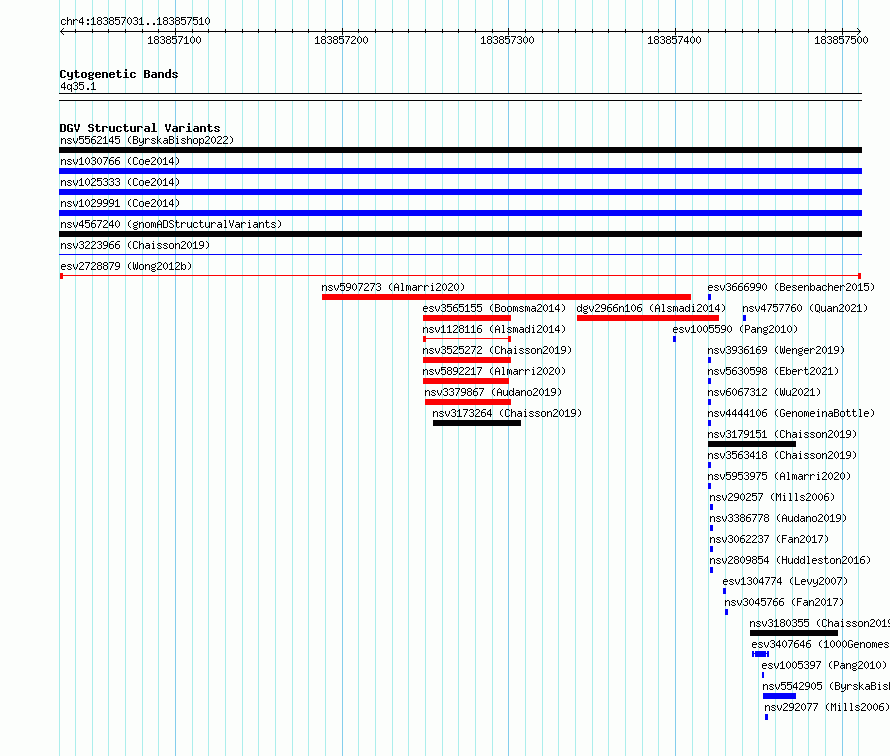The width and height of the screenshot is (890, 756).
Task: Click the blue bar under nsv5542905
Action: (779, 696)
